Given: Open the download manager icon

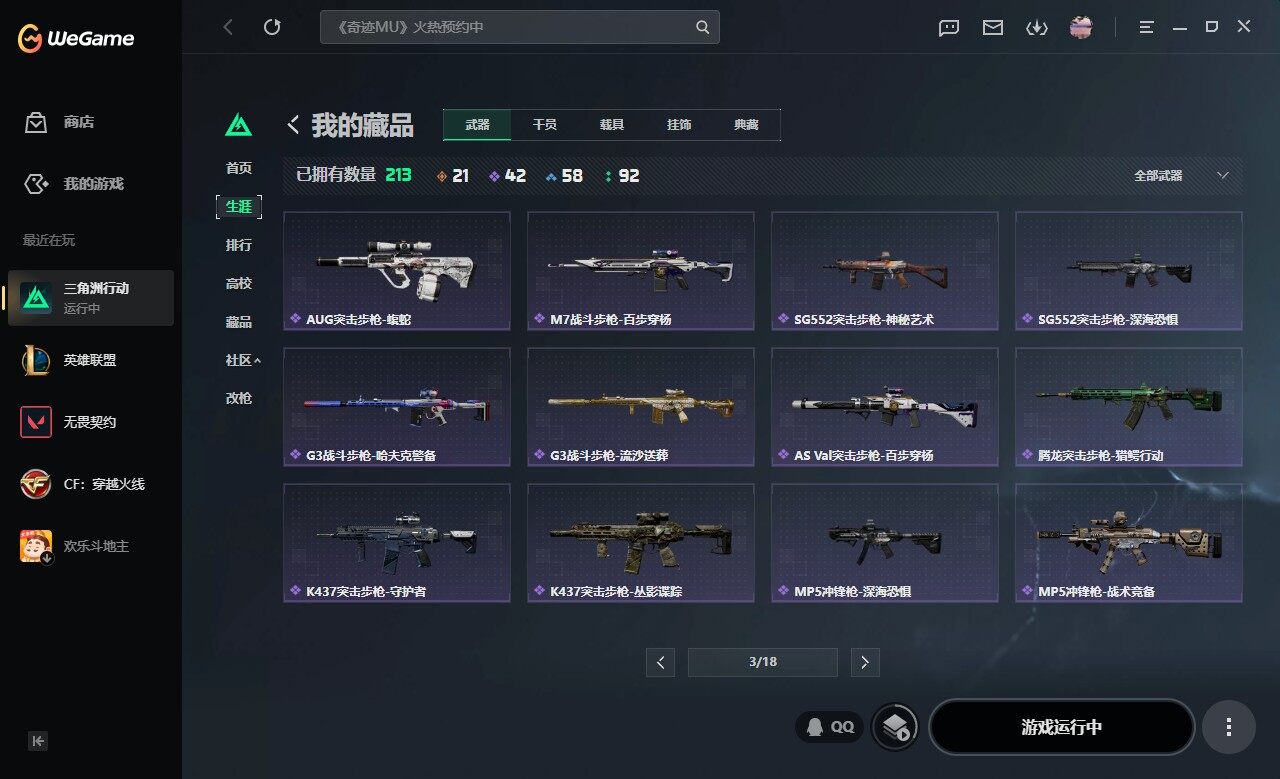Looking at the screenshot, I should coord(1037,28).
